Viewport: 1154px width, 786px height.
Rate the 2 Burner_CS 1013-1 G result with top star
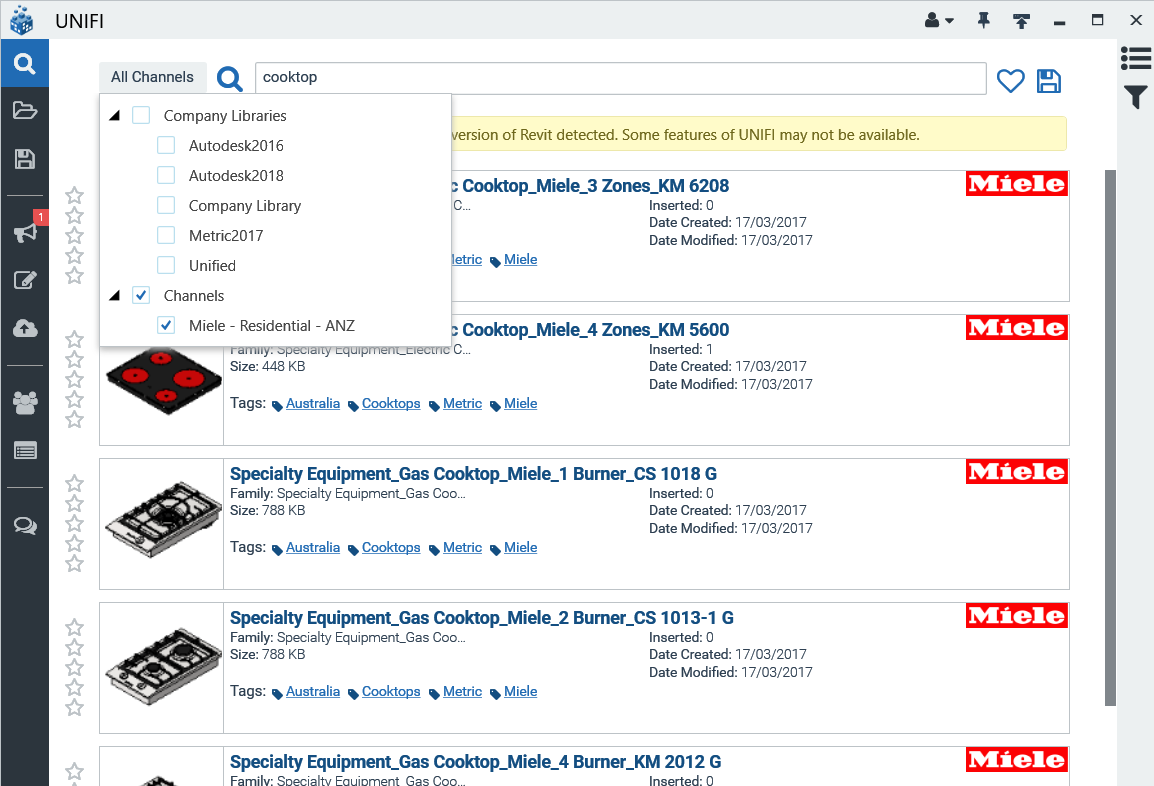(x=74, y=628)
